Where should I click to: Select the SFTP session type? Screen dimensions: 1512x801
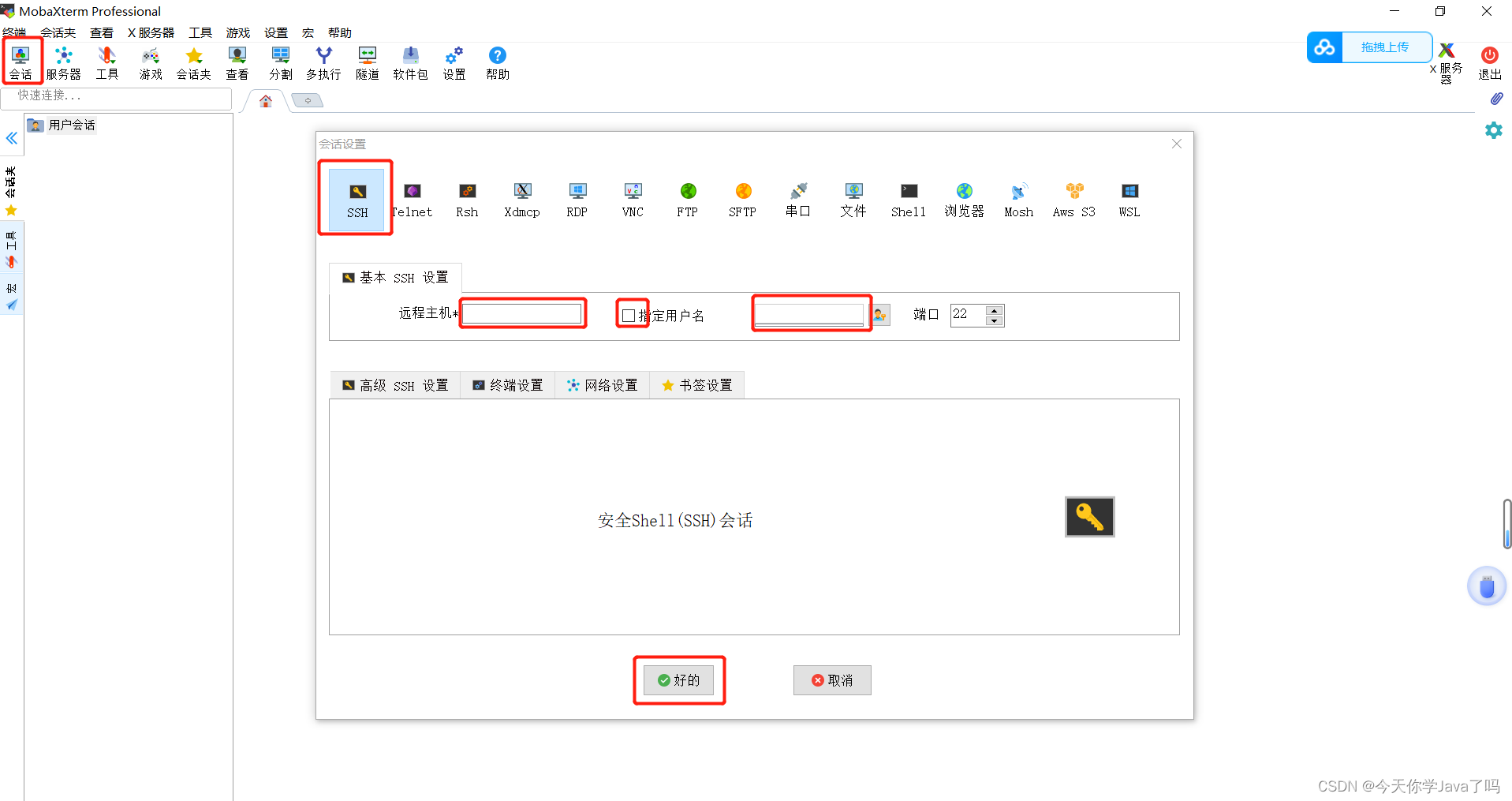click(743, 200)
